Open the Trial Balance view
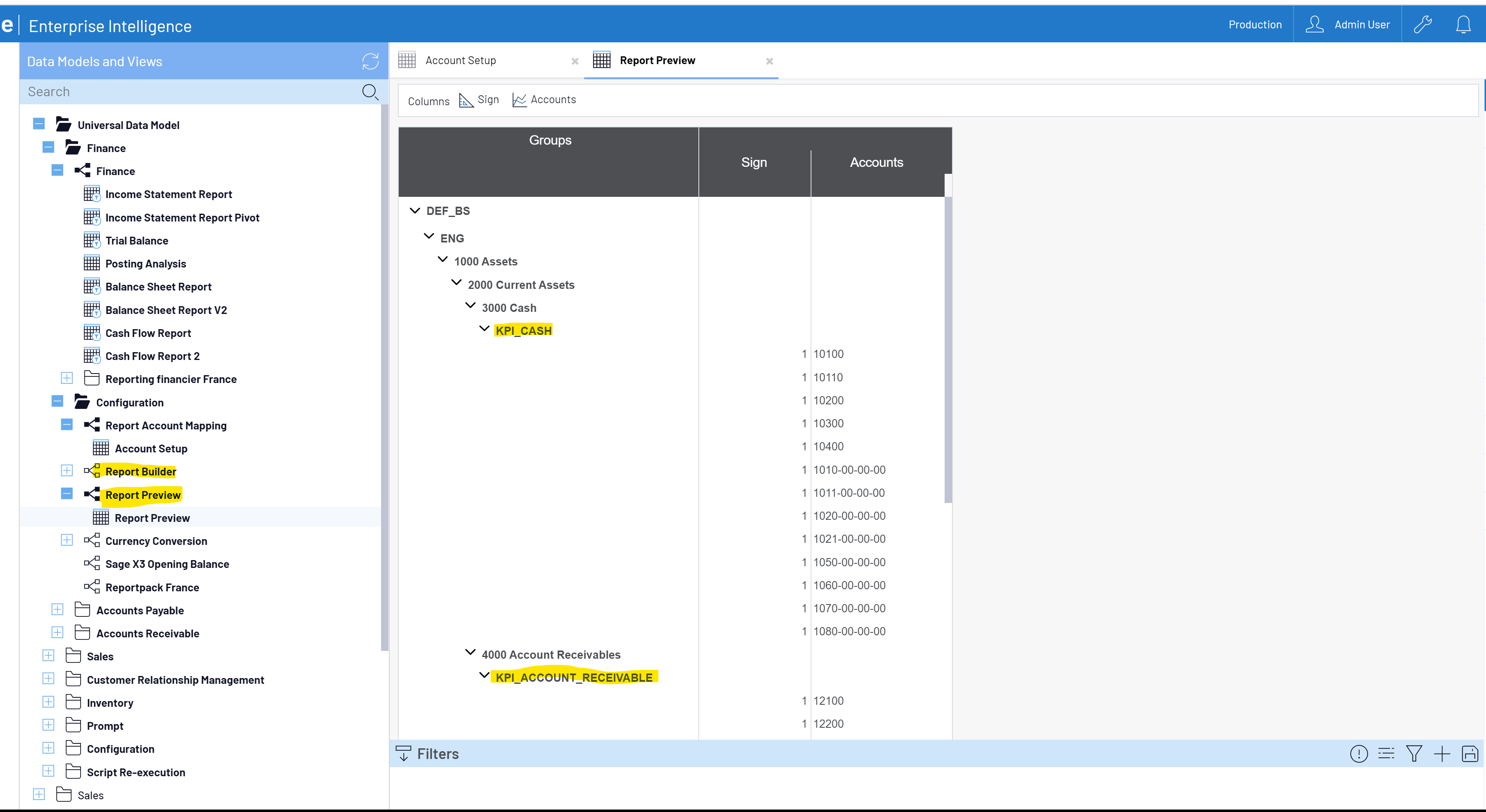 coord(137,240)
